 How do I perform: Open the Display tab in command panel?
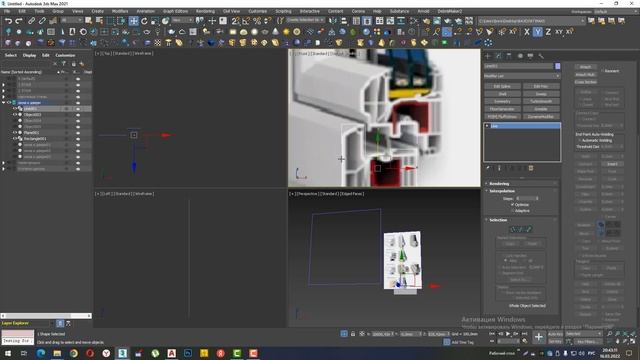pyautogui.click(x=531, y=56)
